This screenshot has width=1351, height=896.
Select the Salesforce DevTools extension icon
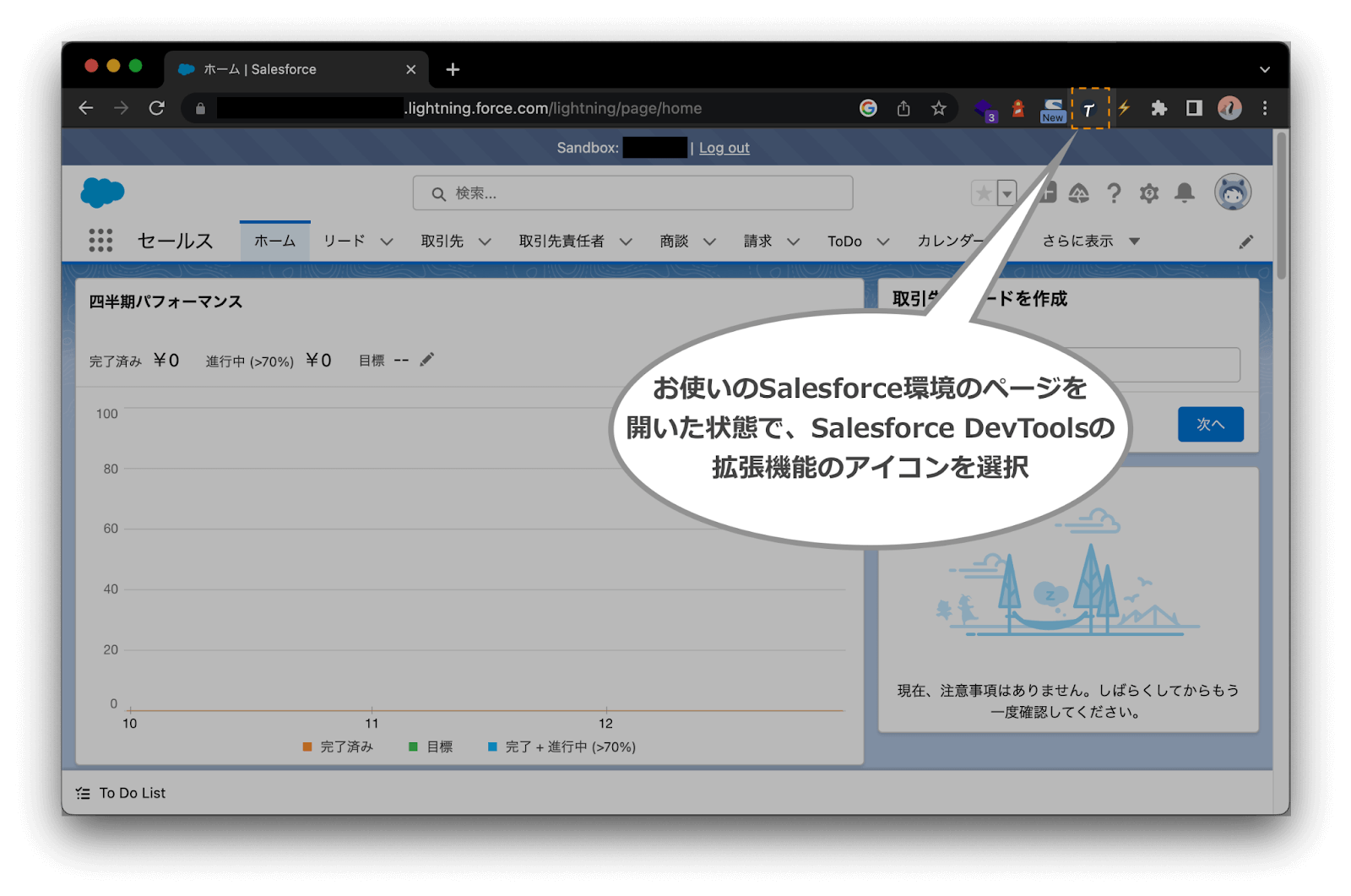1088,108
